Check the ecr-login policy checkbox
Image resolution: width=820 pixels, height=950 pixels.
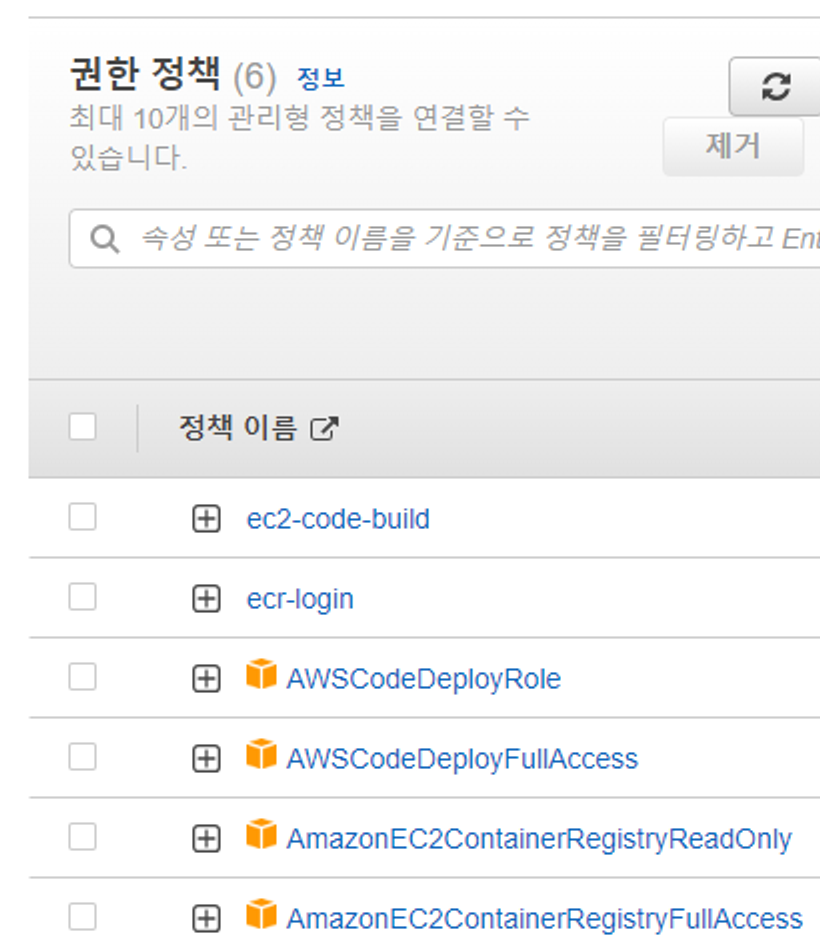[85, 598]
